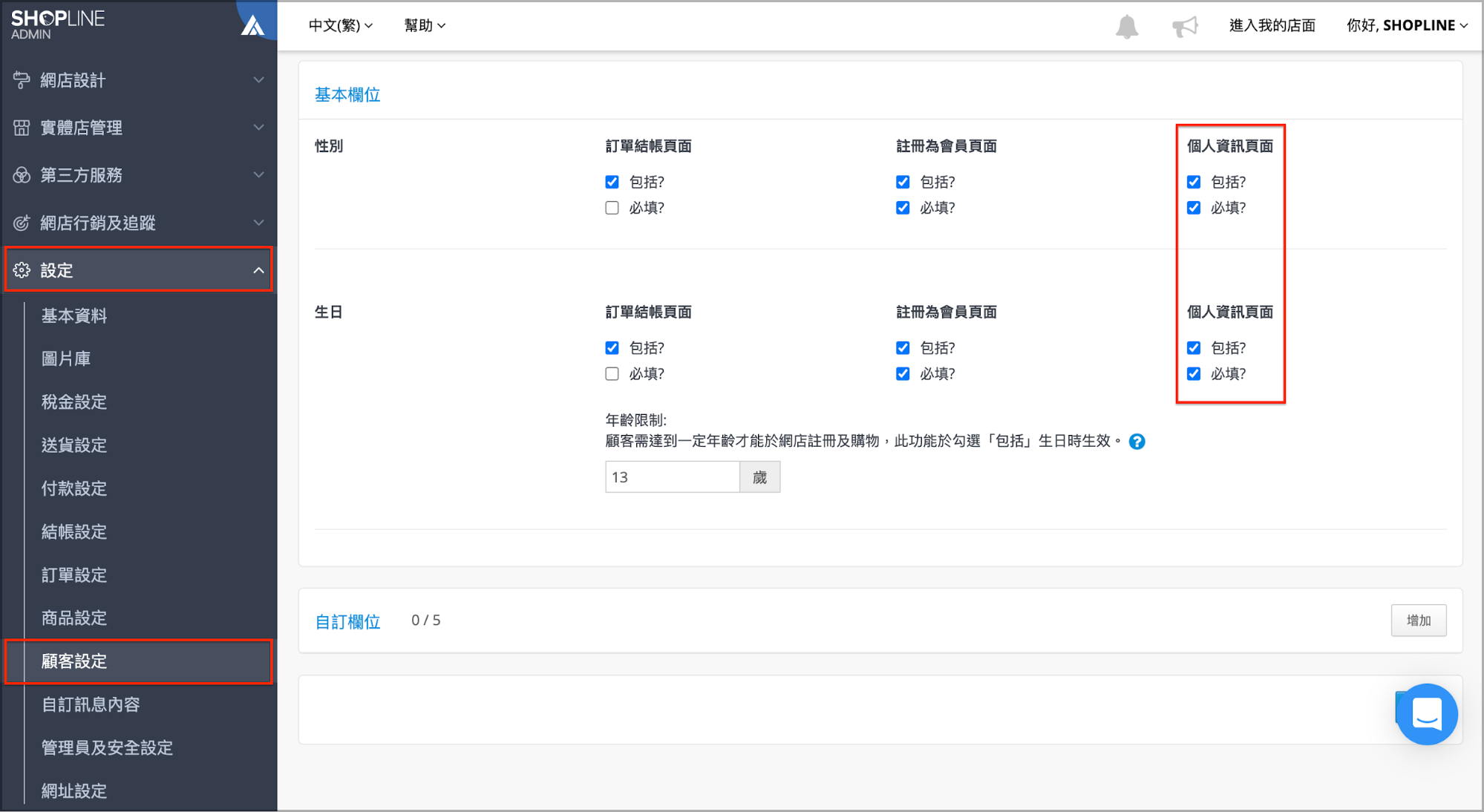
Task: Toggle 生日 註冊為會員頁面 必填 checkbox
Action: click(x=903, y=374)
